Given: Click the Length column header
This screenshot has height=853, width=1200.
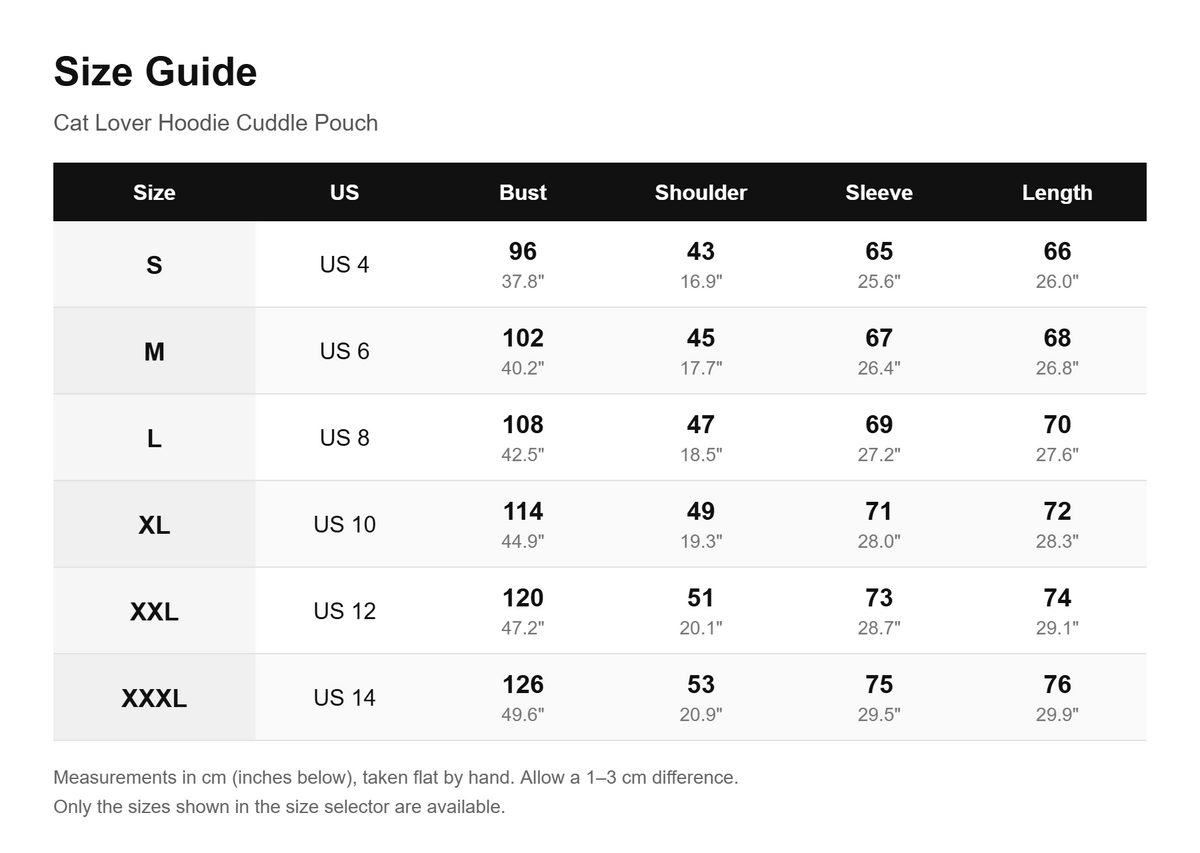Looking at the screenshot, I should [x=1057, y=193].
